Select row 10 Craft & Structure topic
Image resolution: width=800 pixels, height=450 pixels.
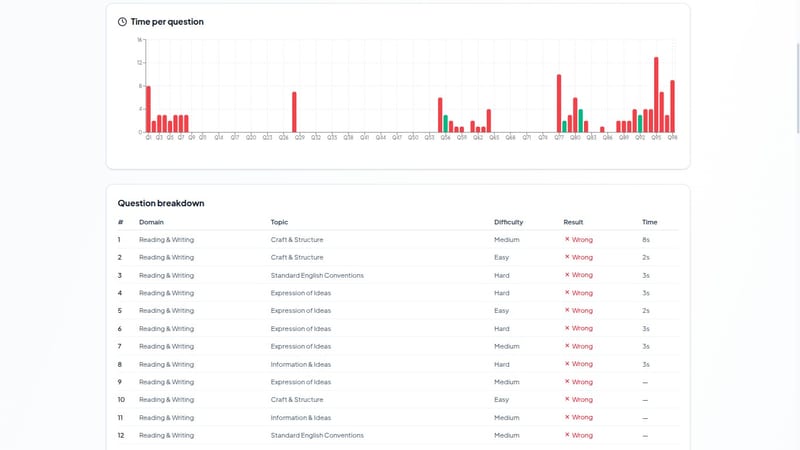[x=296, y=399]
